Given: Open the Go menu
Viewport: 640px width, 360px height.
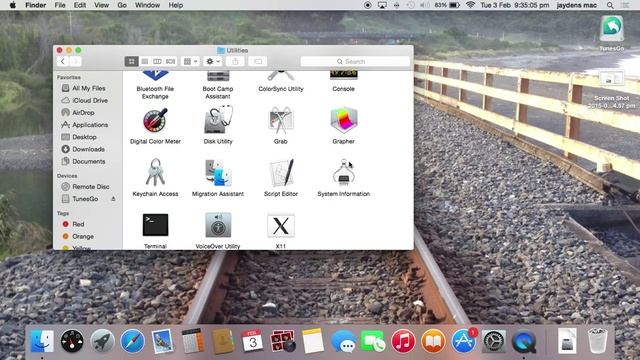Looking at the screenshot, I should click(x=122, y=5).
